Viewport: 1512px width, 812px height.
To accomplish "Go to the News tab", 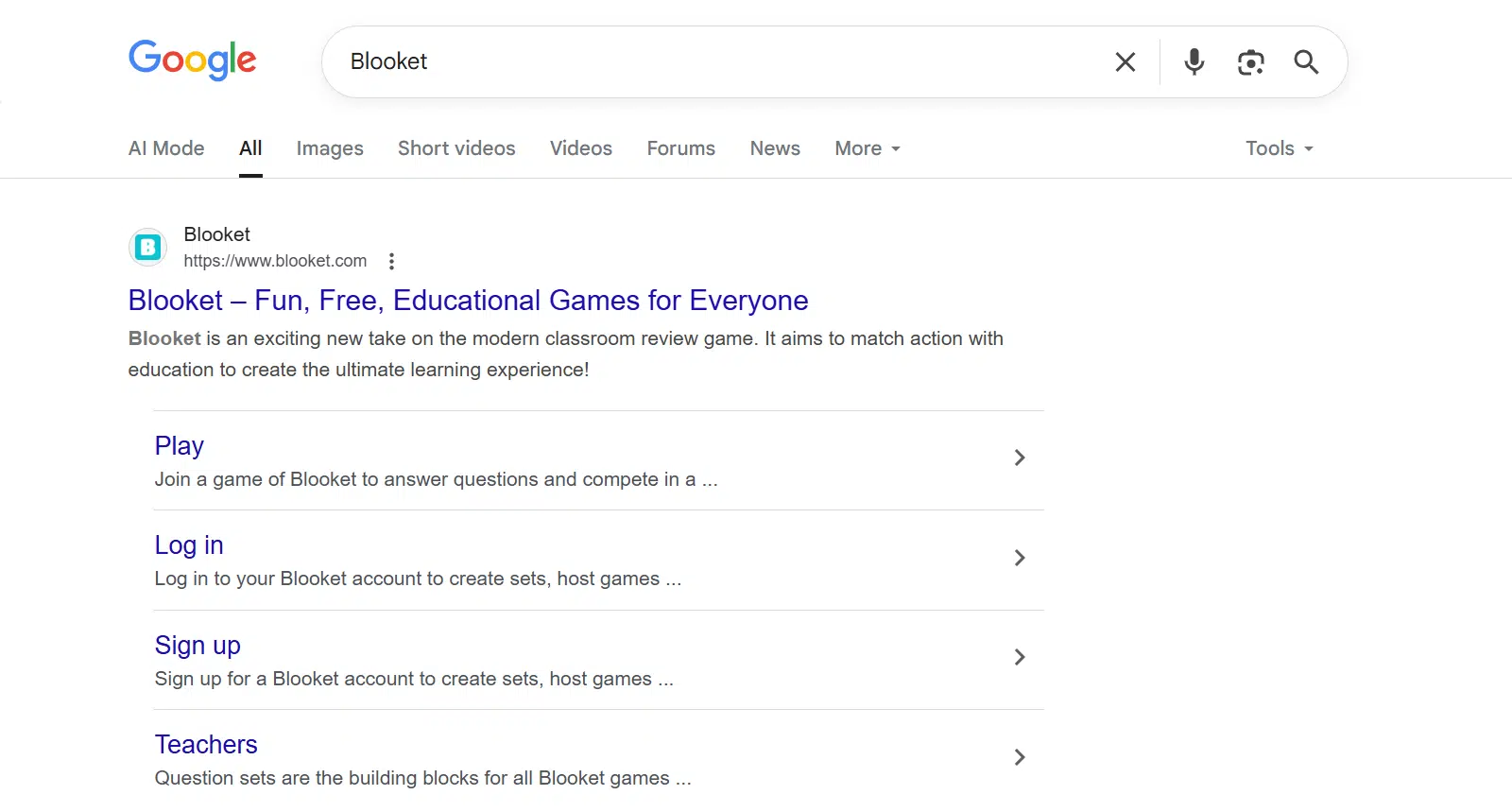I will click(775, 148).
